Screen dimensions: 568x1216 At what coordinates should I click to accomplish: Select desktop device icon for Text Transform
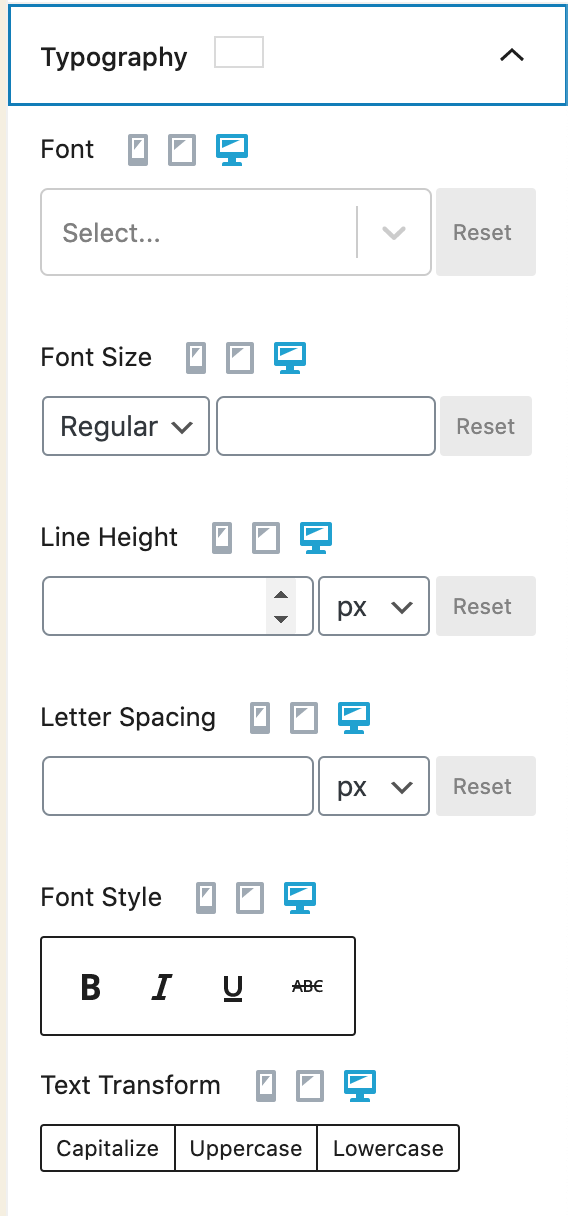point(360,1086)
